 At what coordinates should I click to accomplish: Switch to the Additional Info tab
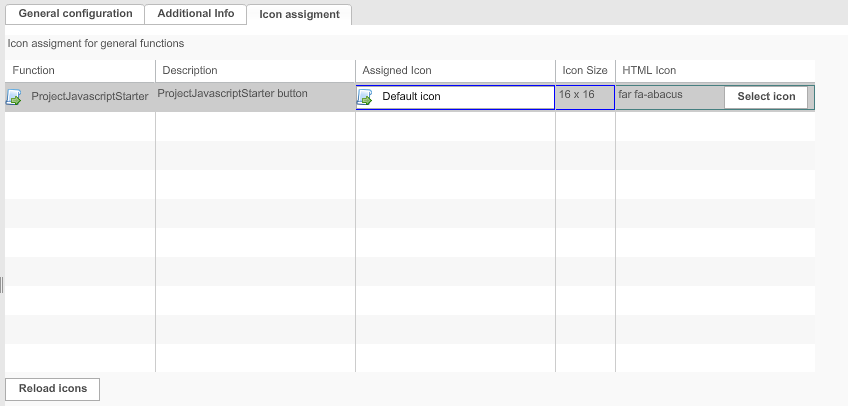coord(195,14)
